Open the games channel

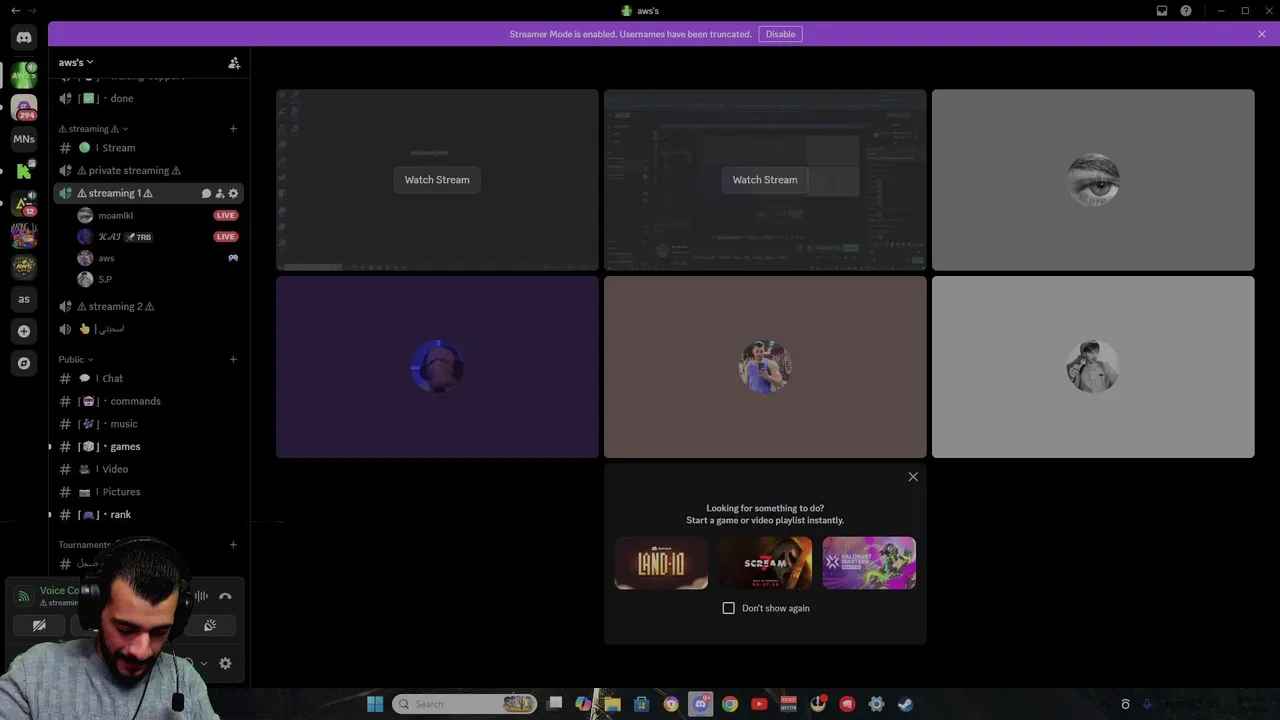(x=147, y=447)
